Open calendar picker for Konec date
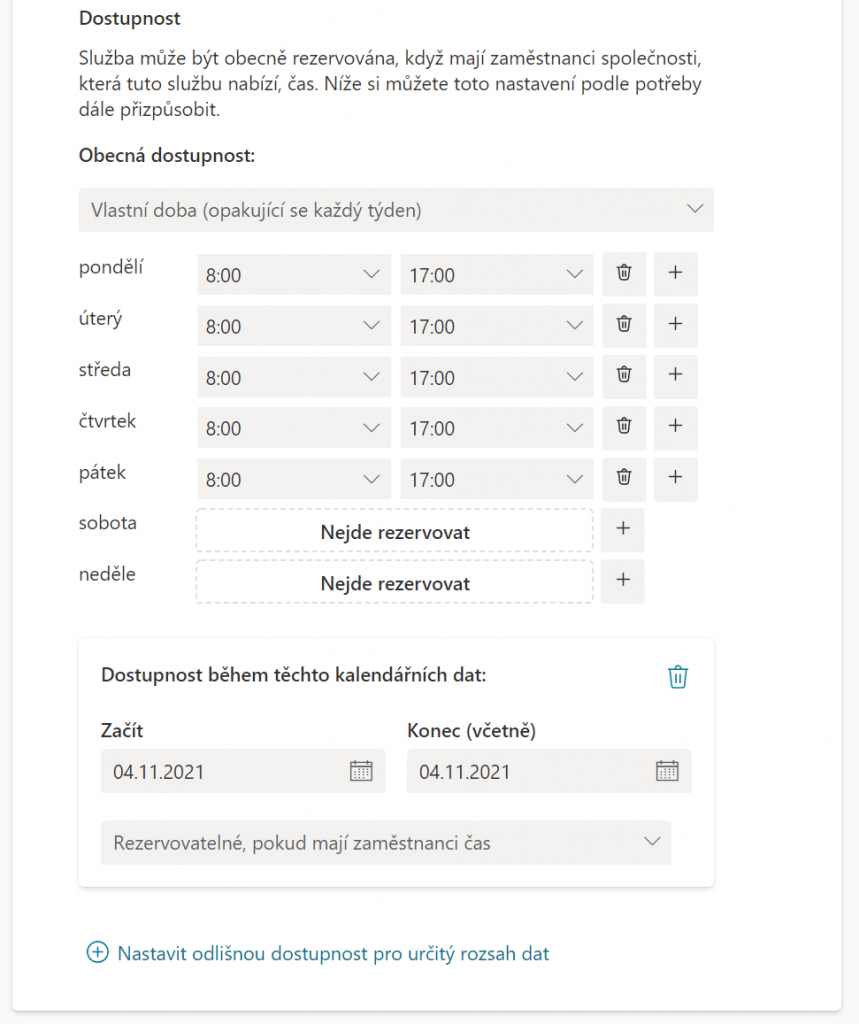The width and height of the screenshot is (859, 1024). tap(667, 771)
